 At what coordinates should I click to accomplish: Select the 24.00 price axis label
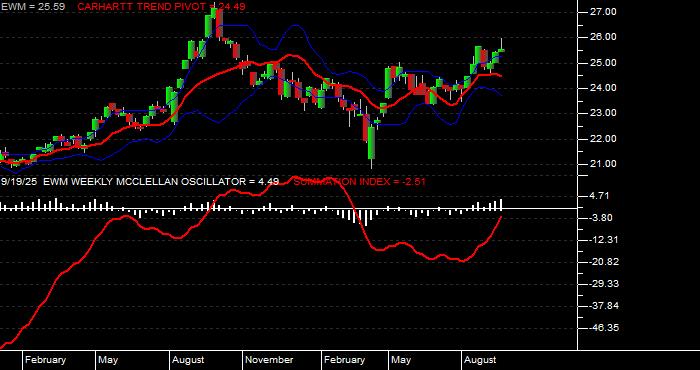coord(604,88)
